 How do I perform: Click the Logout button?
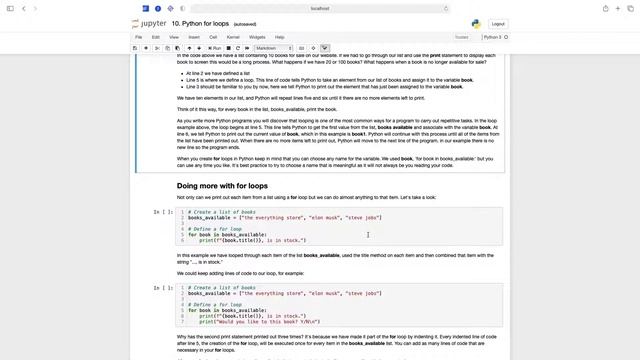498,24
